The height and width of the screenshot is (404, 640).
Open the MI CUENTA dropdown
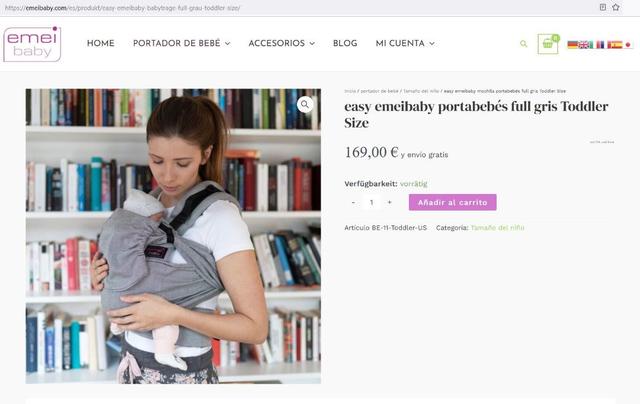(405, 43)
